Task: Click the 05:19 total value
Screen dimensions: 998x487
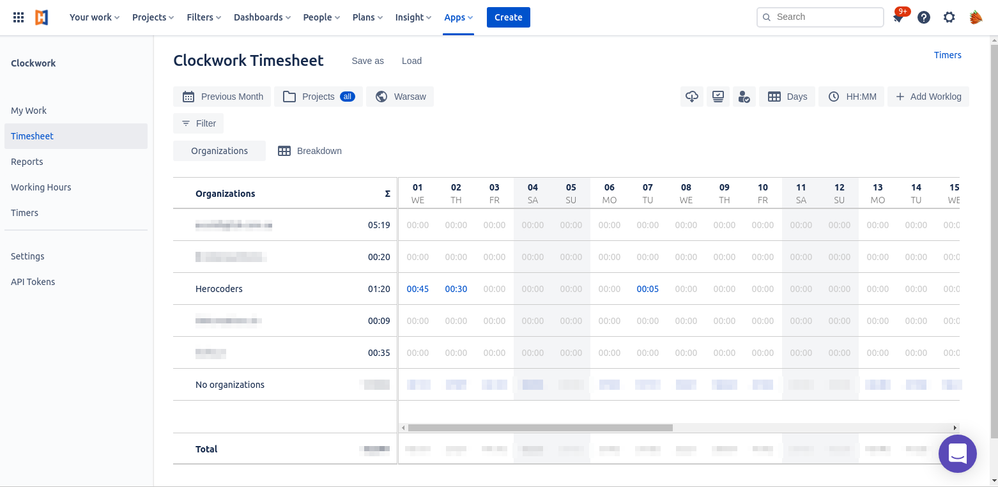Action: [x=379, y=225]
